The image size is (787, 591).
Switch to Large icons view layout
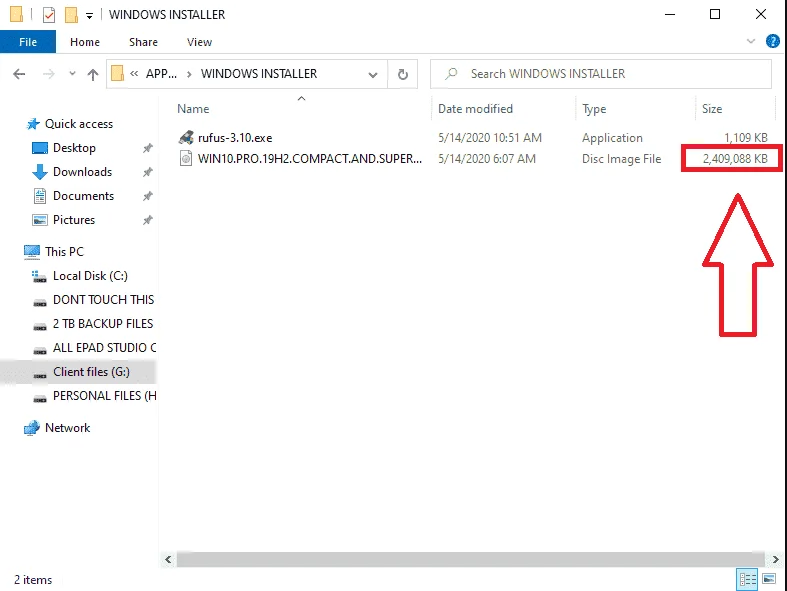click(769, 579)
